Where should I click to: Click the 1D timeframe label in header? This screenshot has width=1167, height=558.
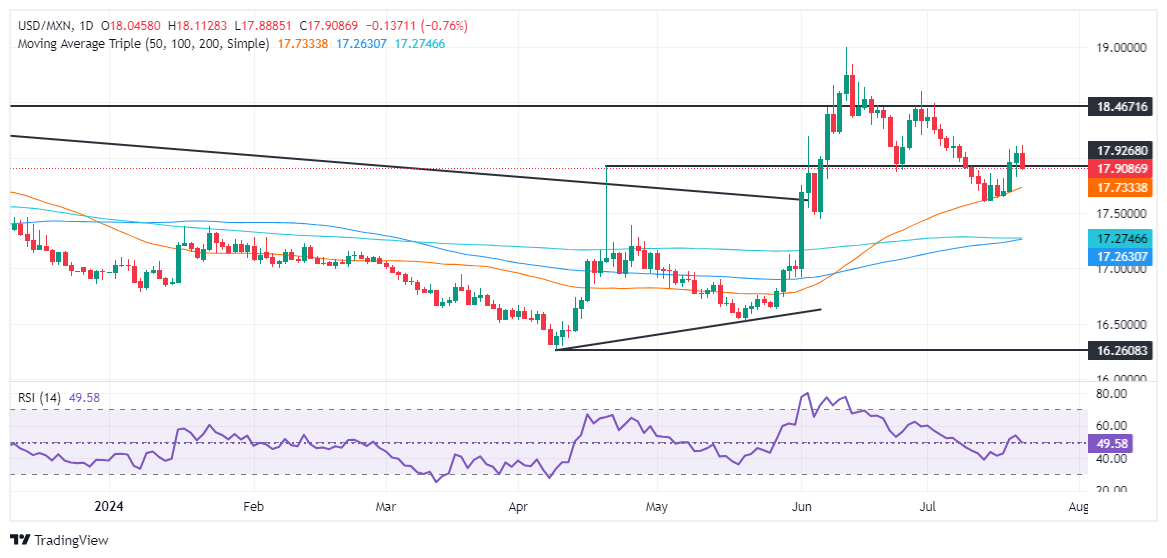pyautogui.click(x=80, y=26)
